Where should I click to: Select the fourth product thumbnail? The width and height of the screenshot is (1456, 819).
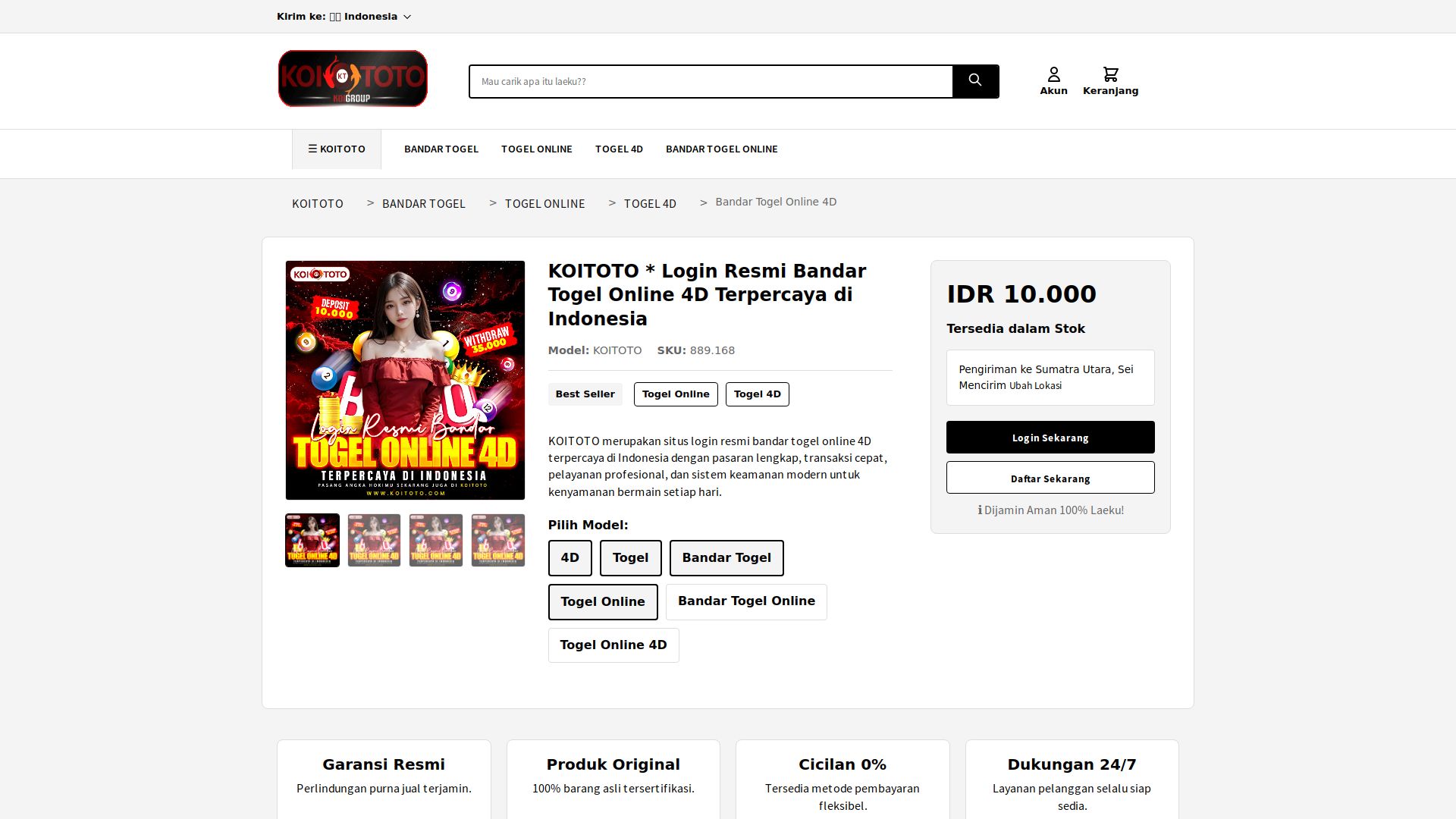point(498,541)
